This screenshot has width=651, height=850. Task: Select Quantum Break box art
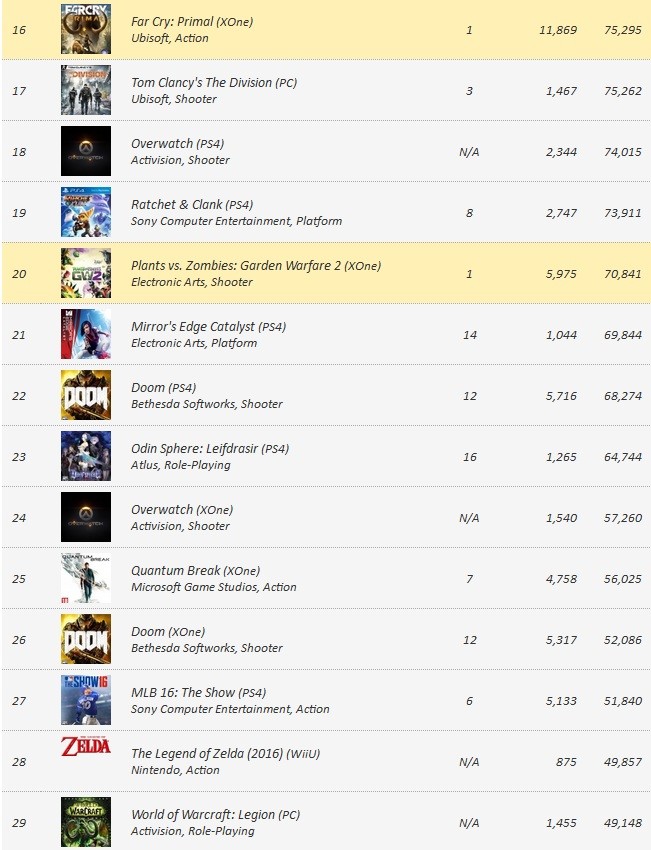pos(86,578)
